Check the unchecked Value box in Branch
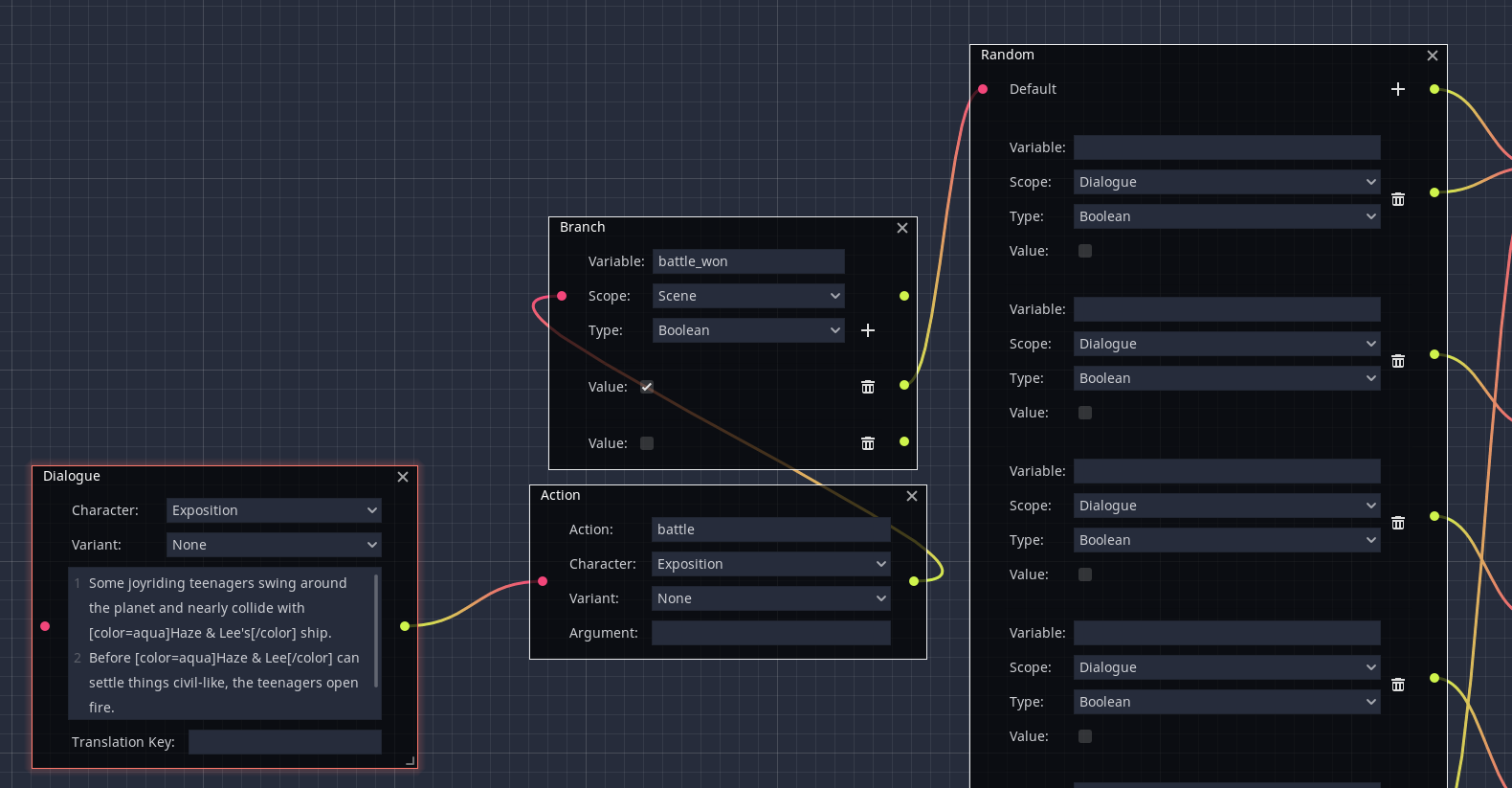Viewport: 1512px width, 788px height. click(647, 443)
